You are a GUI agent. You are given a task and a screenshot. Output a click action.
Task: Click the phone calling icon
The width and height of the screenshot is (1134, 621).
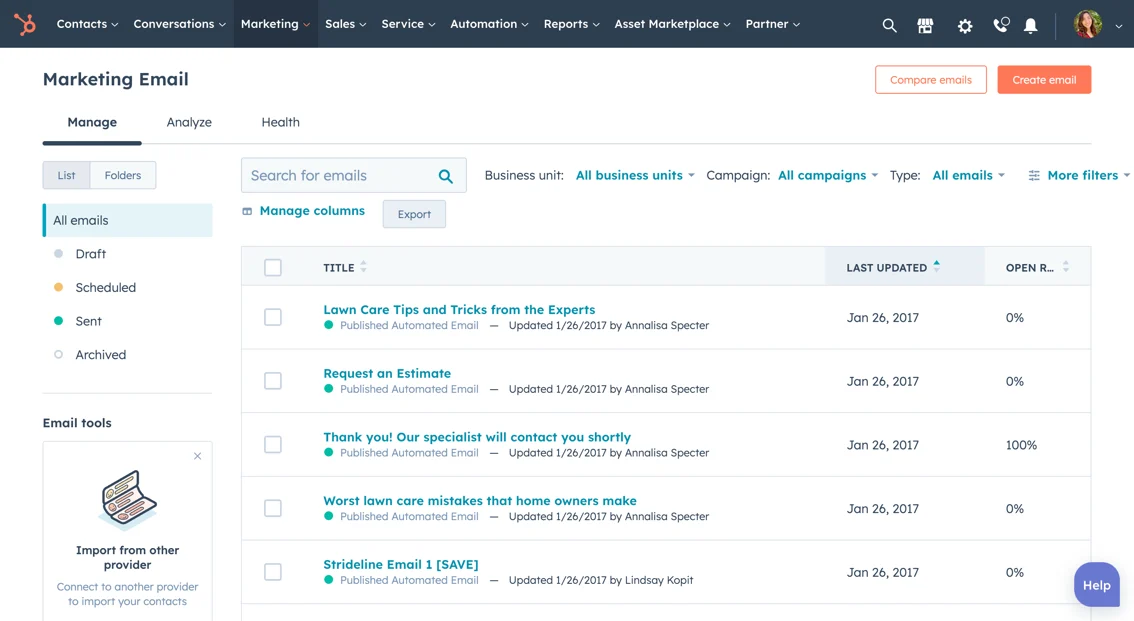(1000, 25)
